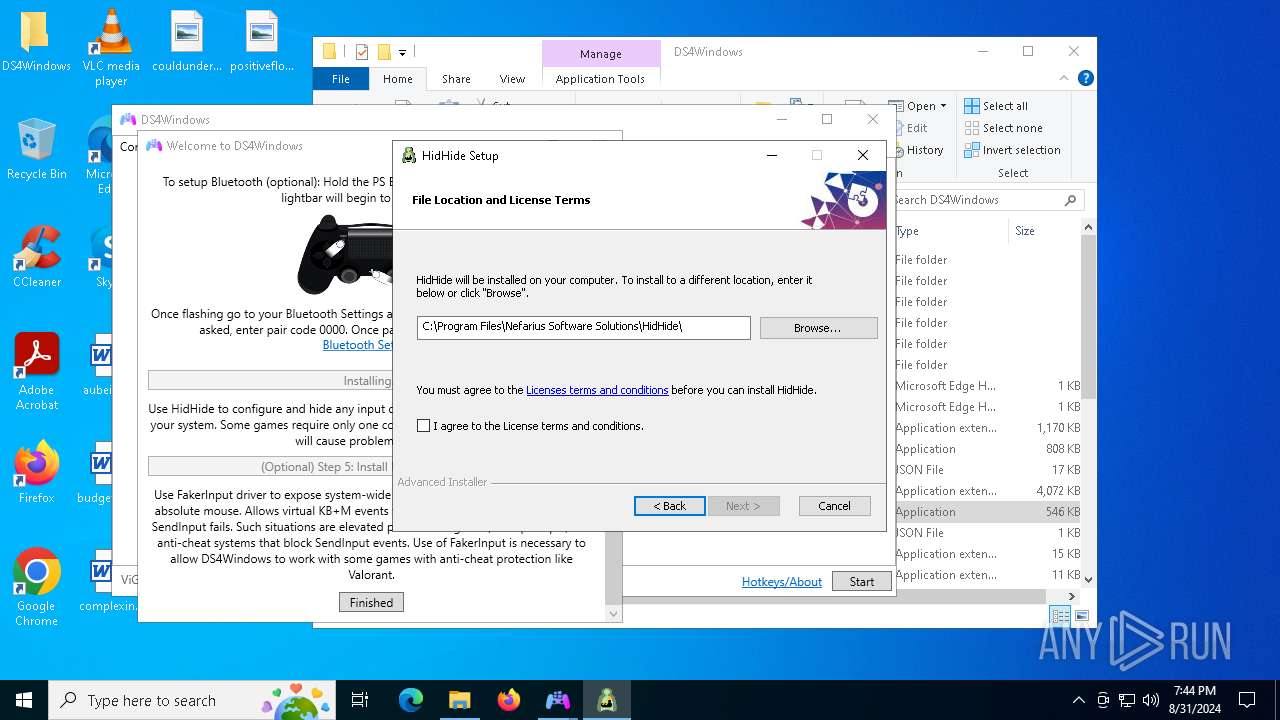1280x720 pixels.
Task: Open the notification center icon
Action: pyautogui.click(x=1247, y=700)
